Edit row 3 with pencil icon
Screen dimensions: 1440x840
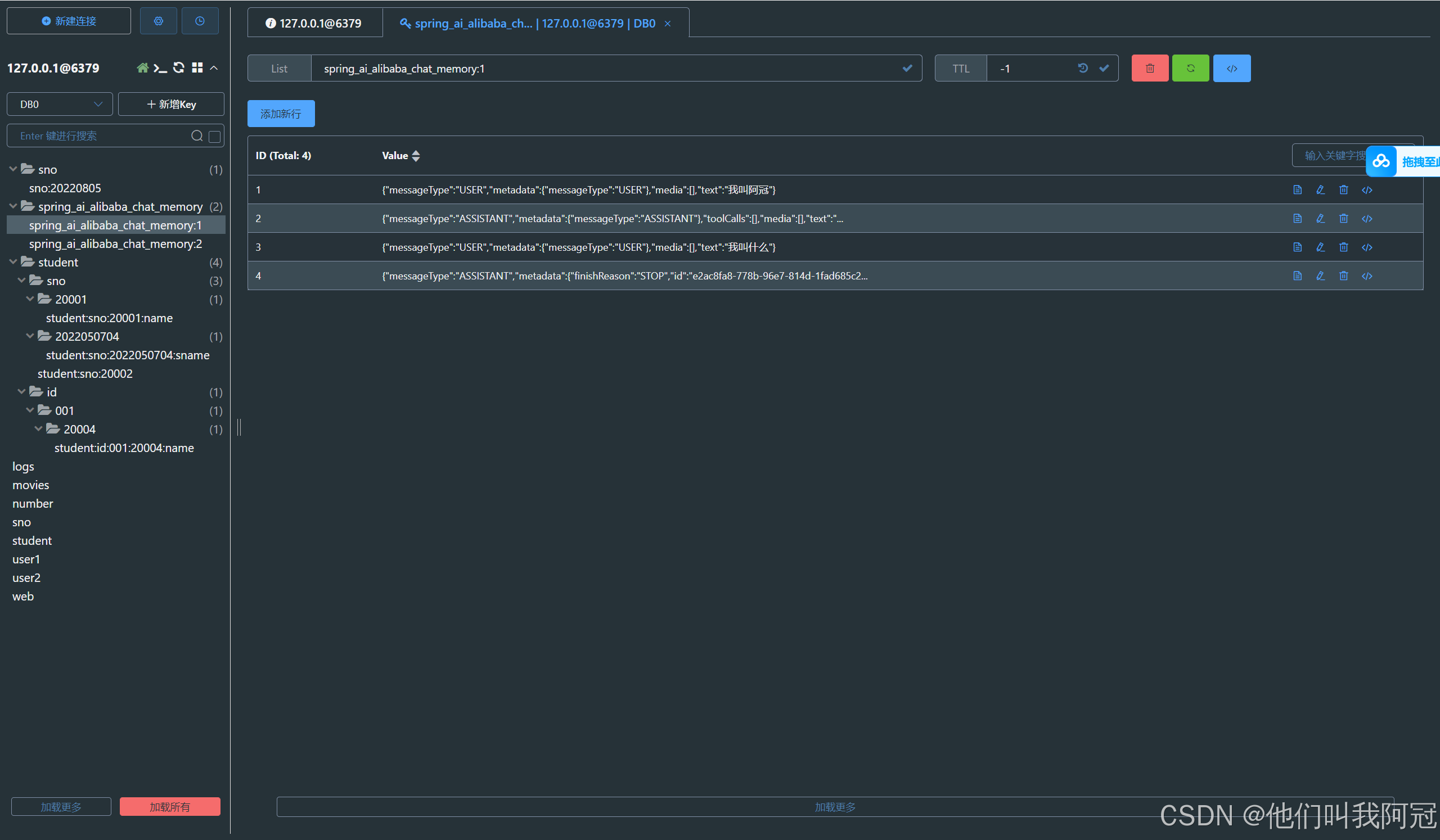(1320, 247)
